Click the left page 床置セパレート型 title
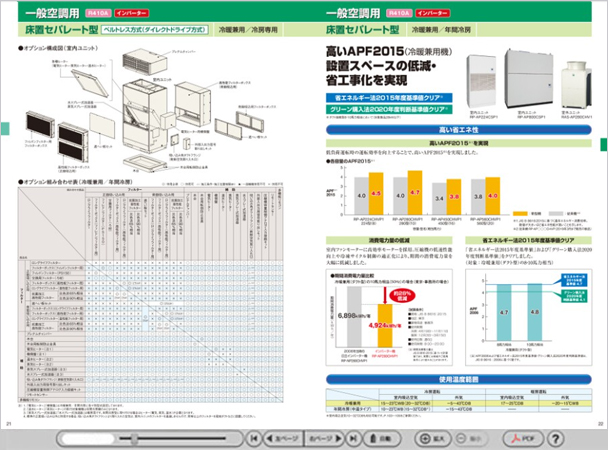The width and height of the screenshot is (608, 450). [x=61, y=30]
